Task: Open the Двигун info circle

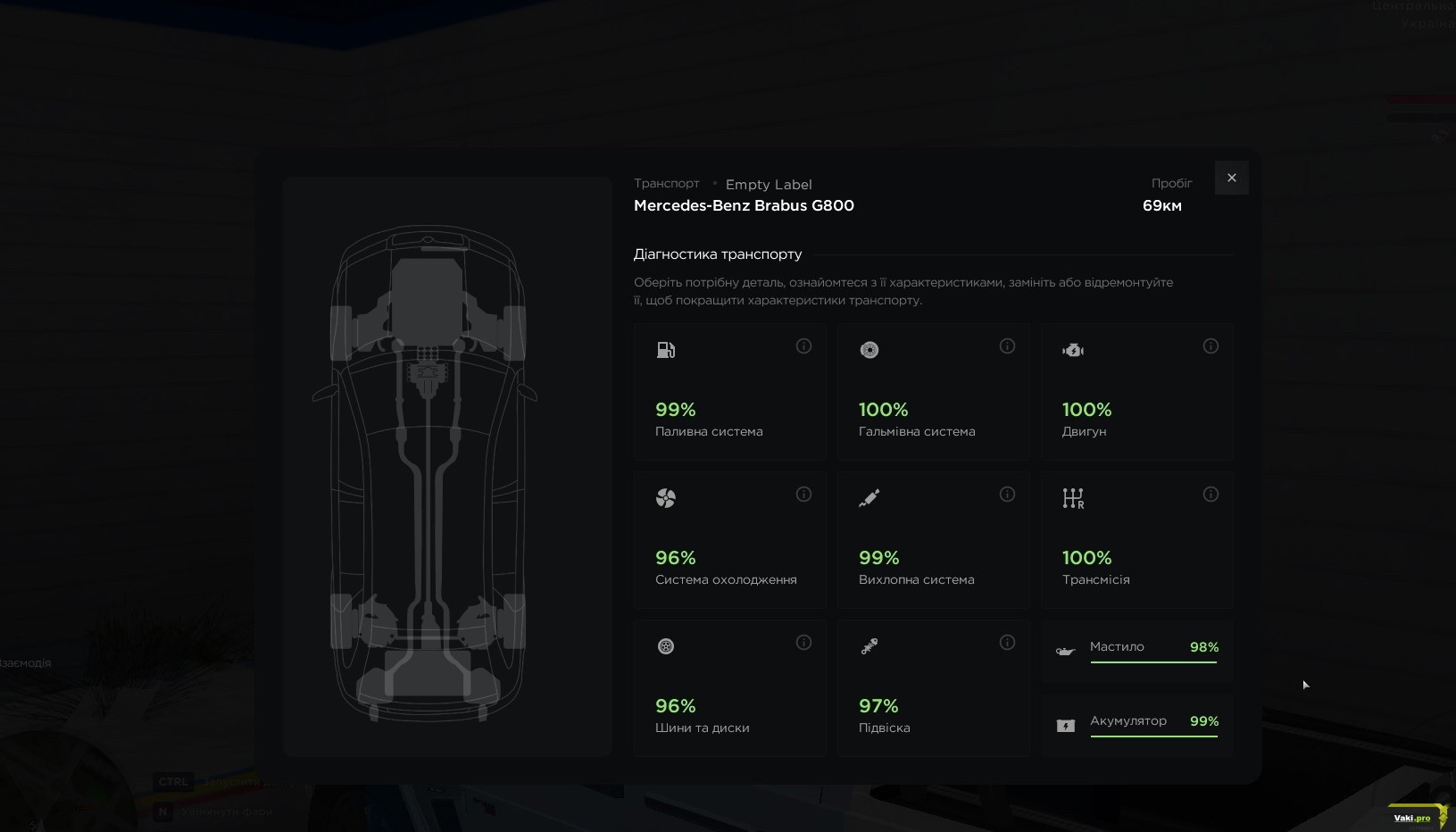Action: (x=1211, y=346)
